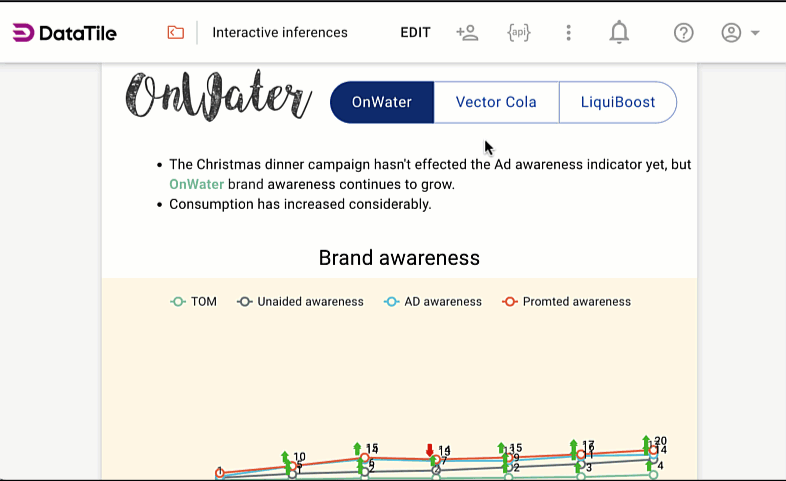
Task: Switch to the LiquiBoost tab
Action: [618, 102]
